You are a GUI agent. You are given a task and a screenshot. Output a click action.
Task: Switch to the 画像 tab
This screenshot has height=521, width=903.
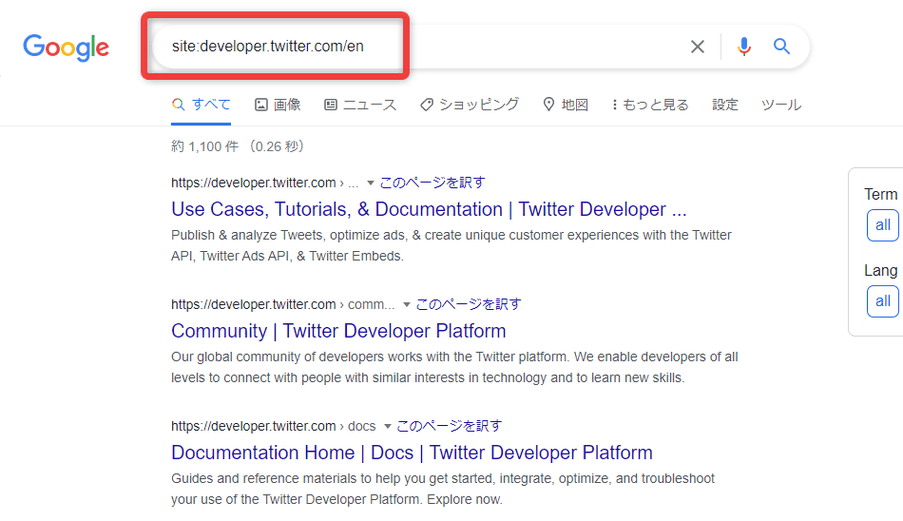pyautogui.click(x=278, y=105)
